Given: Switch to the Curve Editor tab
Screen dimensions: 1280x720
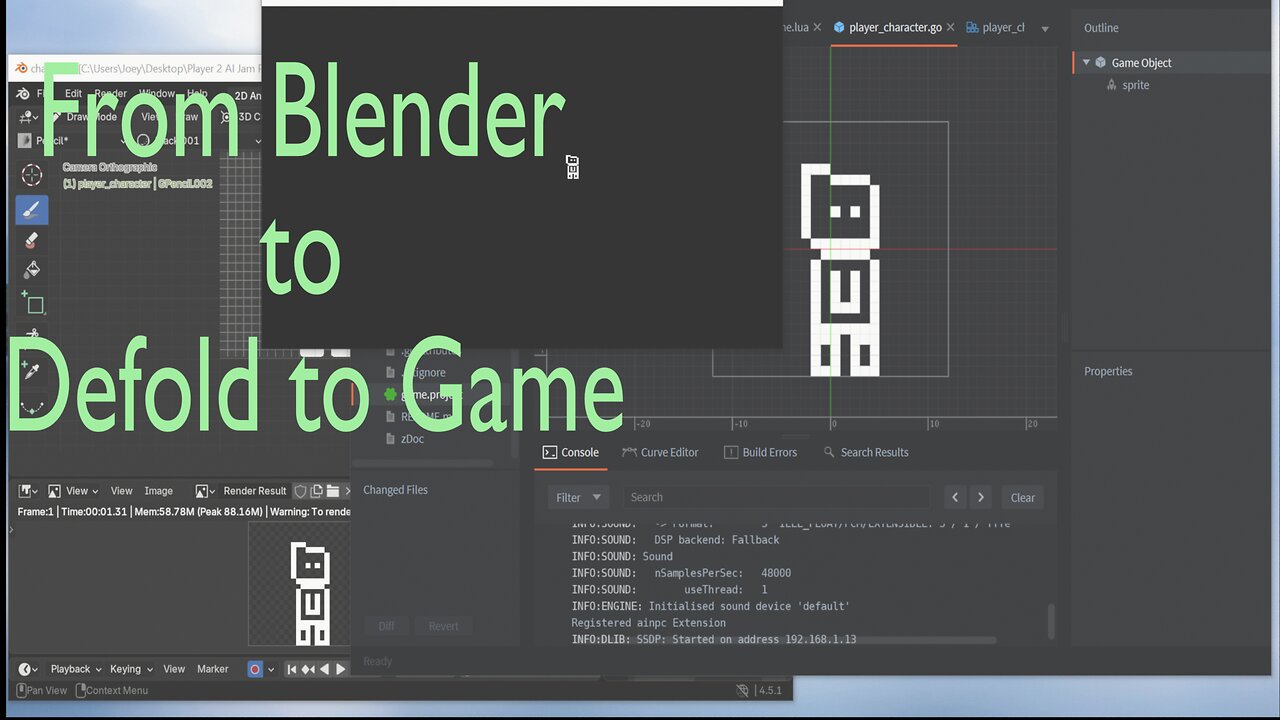Looking at the screenshot, I should coord(660,452).
